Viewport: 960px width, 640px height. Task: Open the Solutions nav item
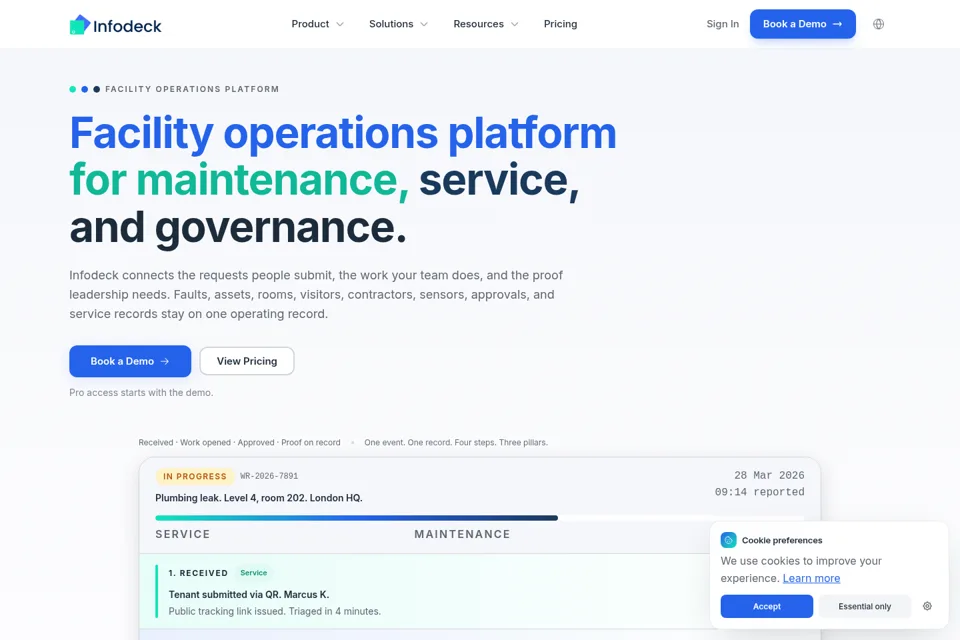pos(398,24)
